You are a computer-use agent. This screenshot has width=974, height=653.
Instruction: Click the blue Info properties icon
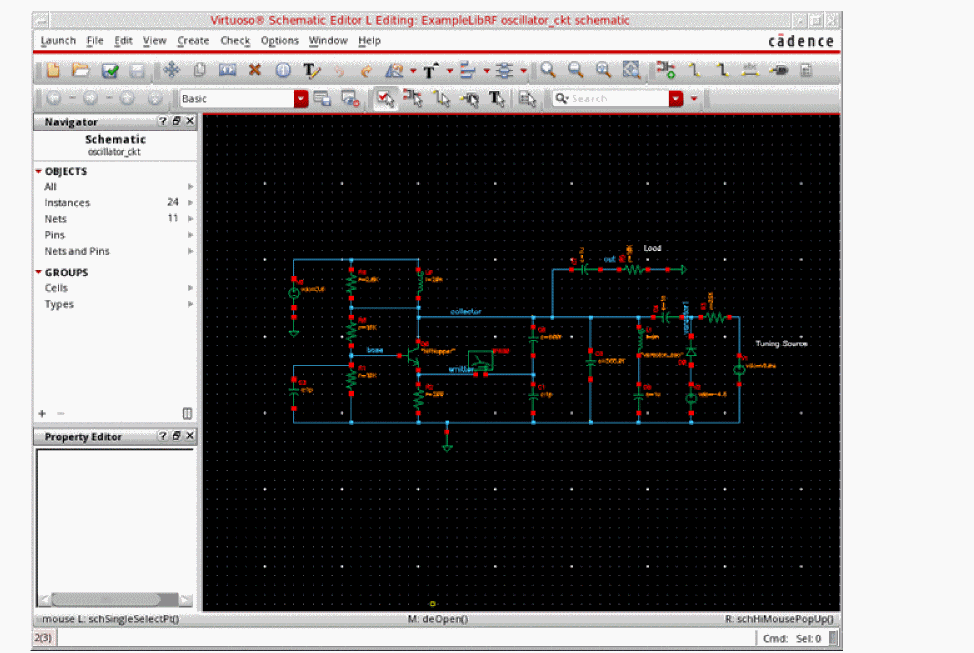[283, 70]
